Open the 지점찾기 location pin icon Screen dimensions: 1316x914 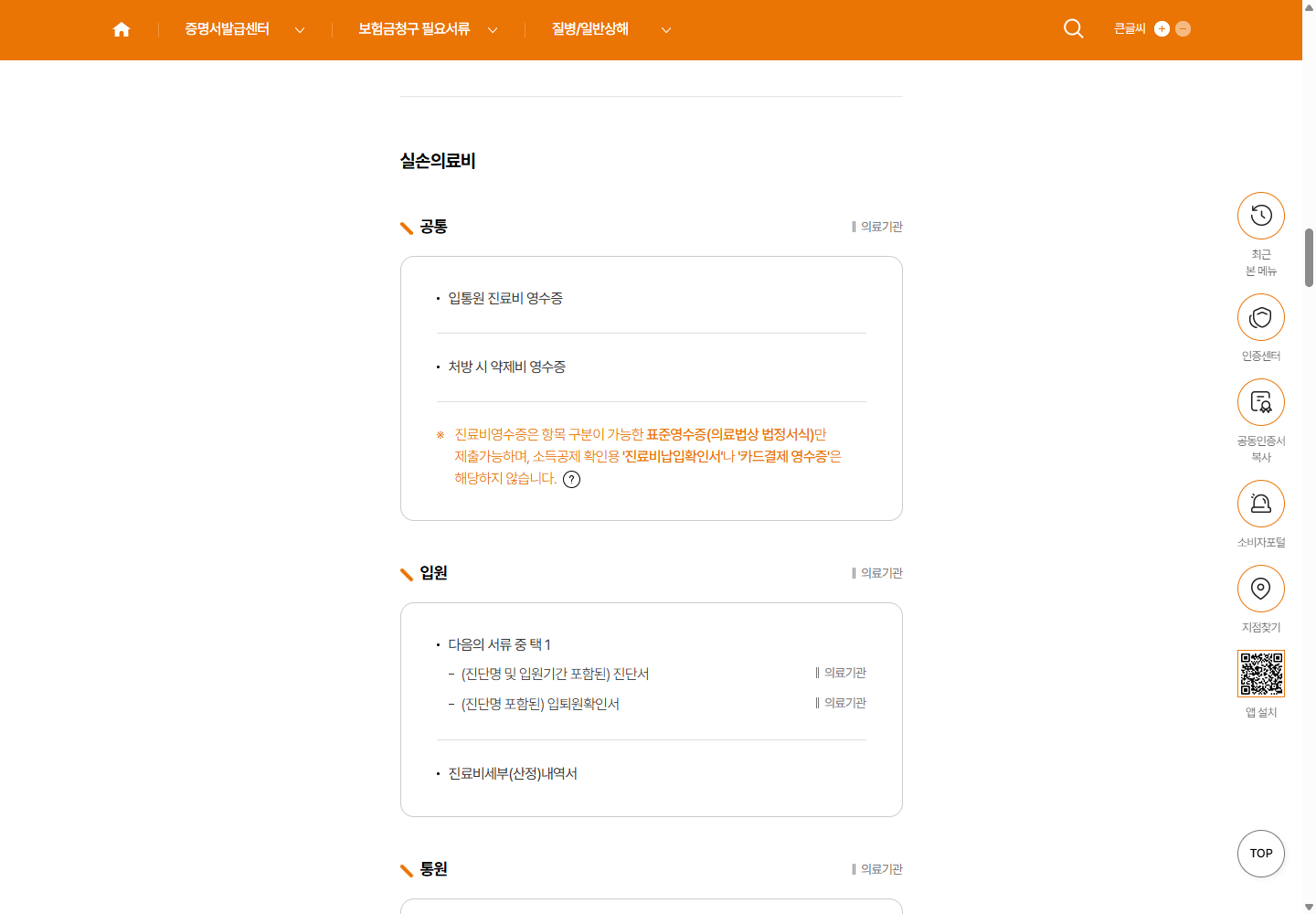(1261, 589)
